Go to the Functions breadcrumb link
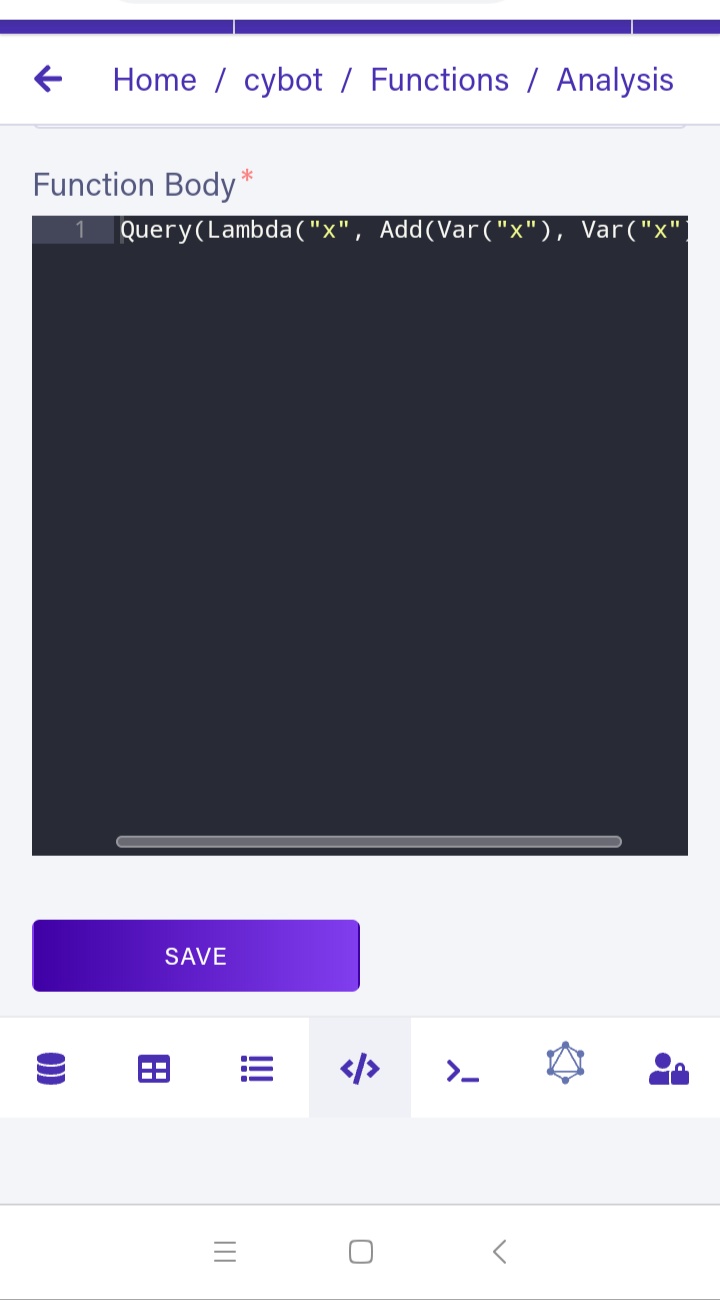 tap(440, 80)
